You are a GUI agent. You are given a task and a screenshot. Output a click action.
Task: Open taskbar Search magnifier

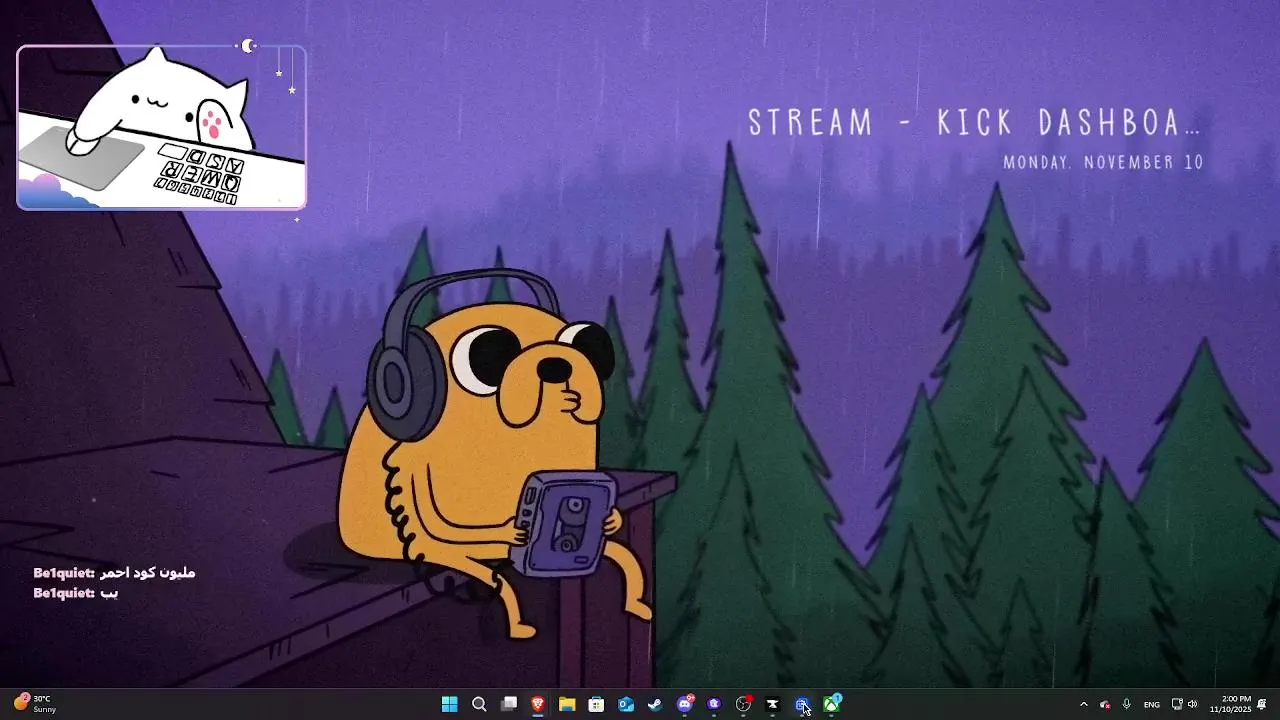coord(479,704)
